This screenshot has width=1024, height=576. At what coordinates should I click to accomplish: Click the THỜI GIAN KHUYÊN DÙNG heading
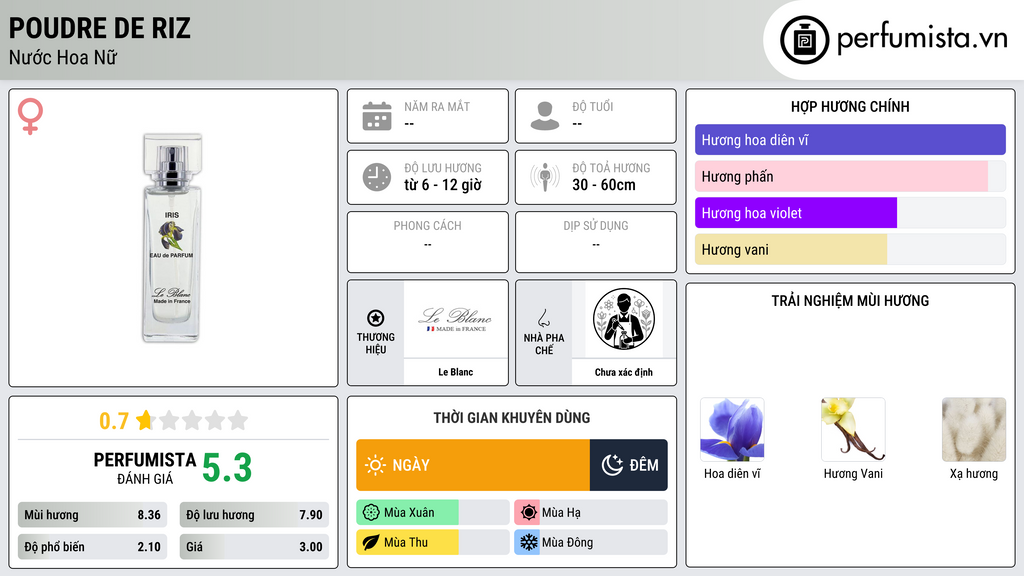click(x=512, y=418)
